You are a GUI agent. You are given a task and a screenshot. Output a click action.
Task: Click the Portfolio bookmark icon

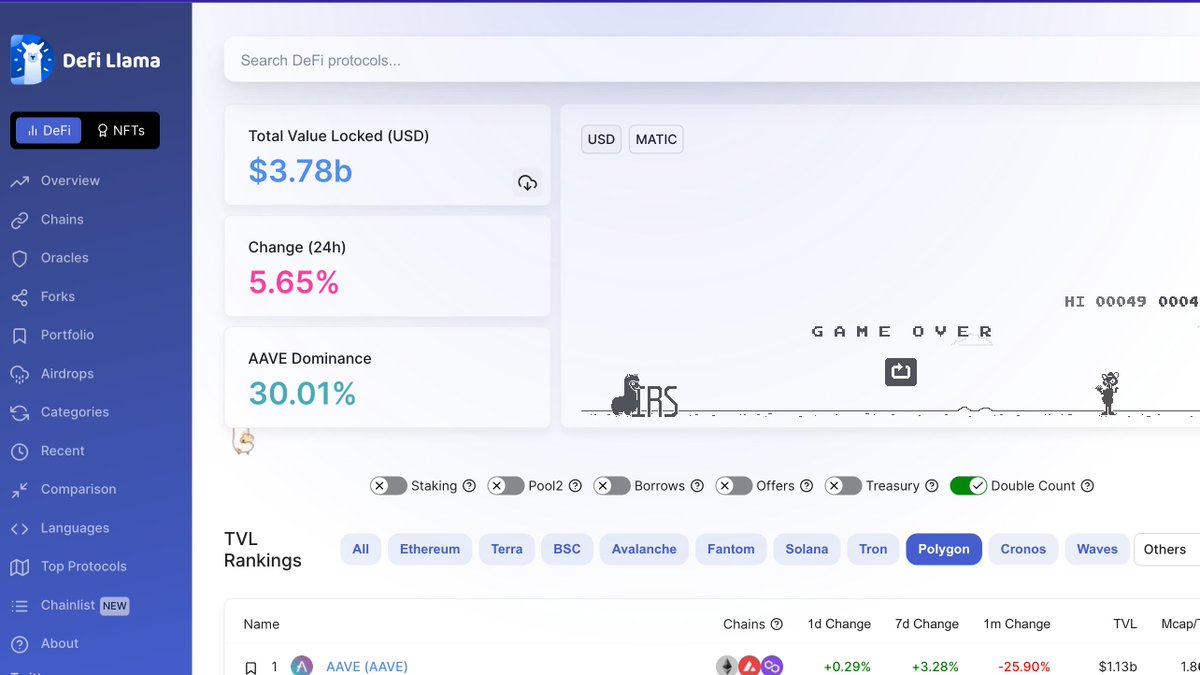[x=20, y=335]
